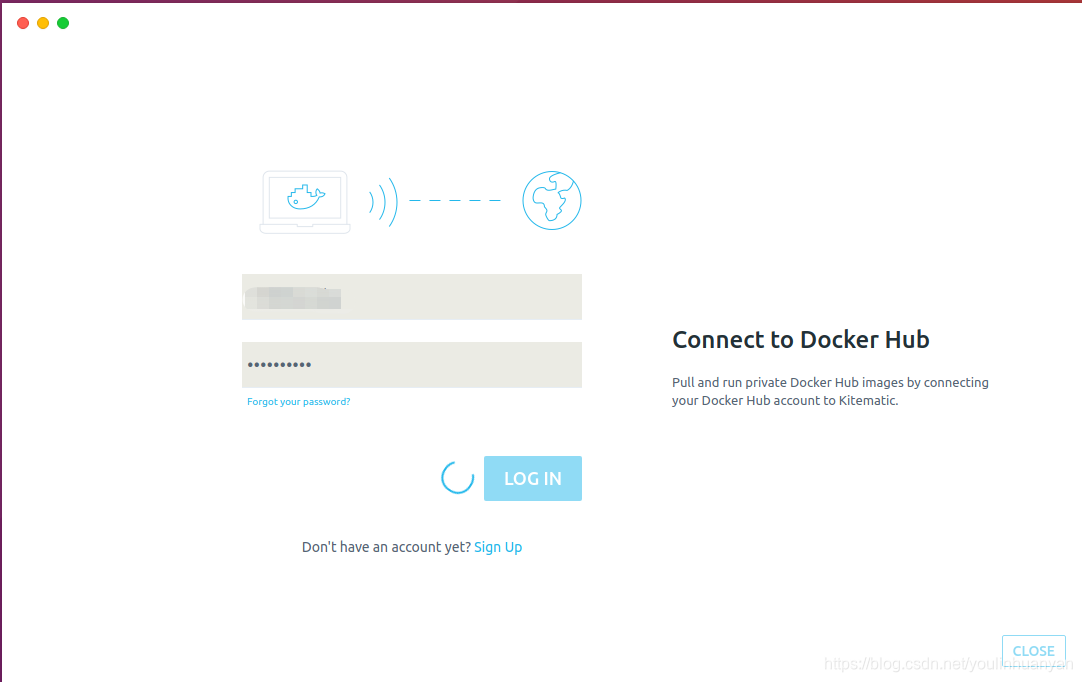The width and height of the screenshot is (1082, 682).
Task: Click the Docker whale laptop icon
Action: click(x=305, y=202)
